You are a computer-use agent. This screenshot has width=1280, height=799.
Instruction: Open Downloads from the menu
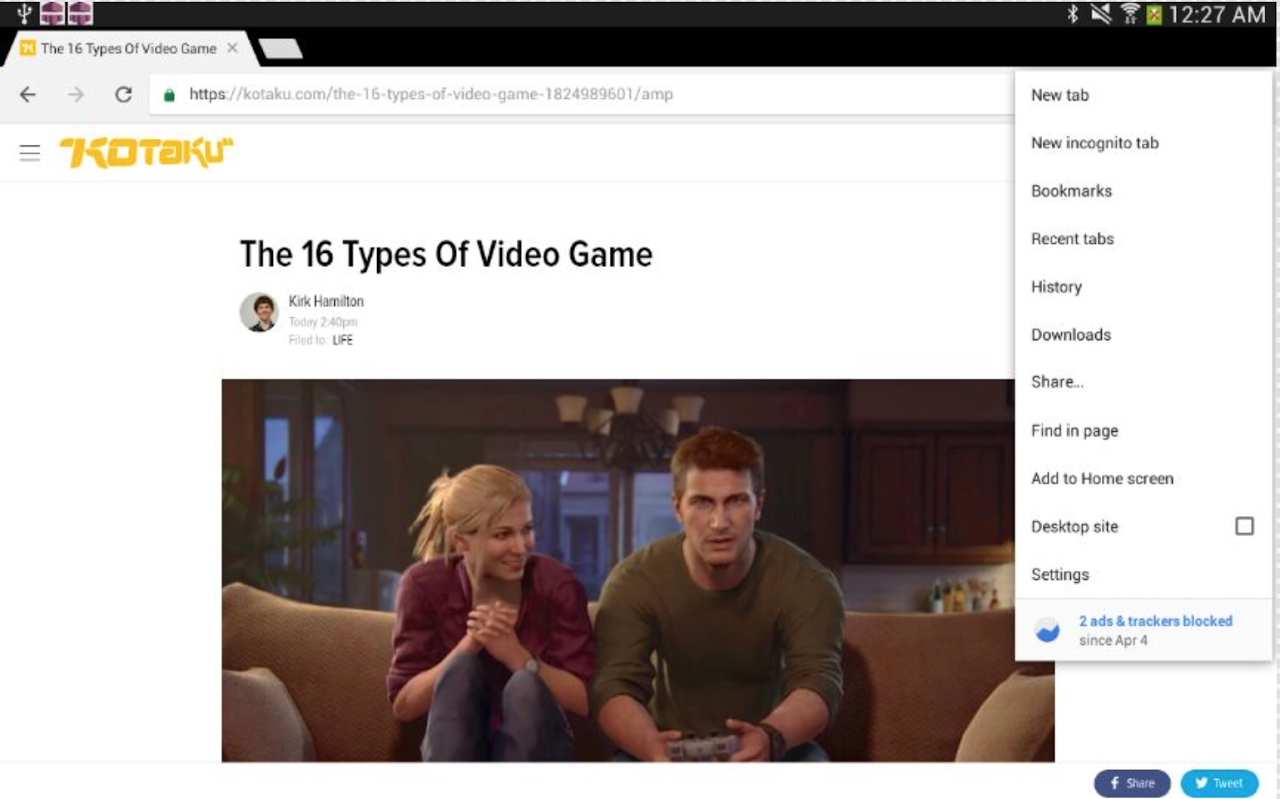click(x=1071, y=335)
